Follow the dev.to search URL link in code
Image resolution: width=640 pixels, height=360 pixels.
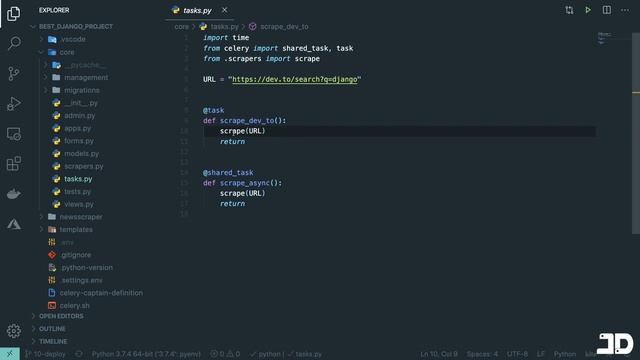click(295, 79)
